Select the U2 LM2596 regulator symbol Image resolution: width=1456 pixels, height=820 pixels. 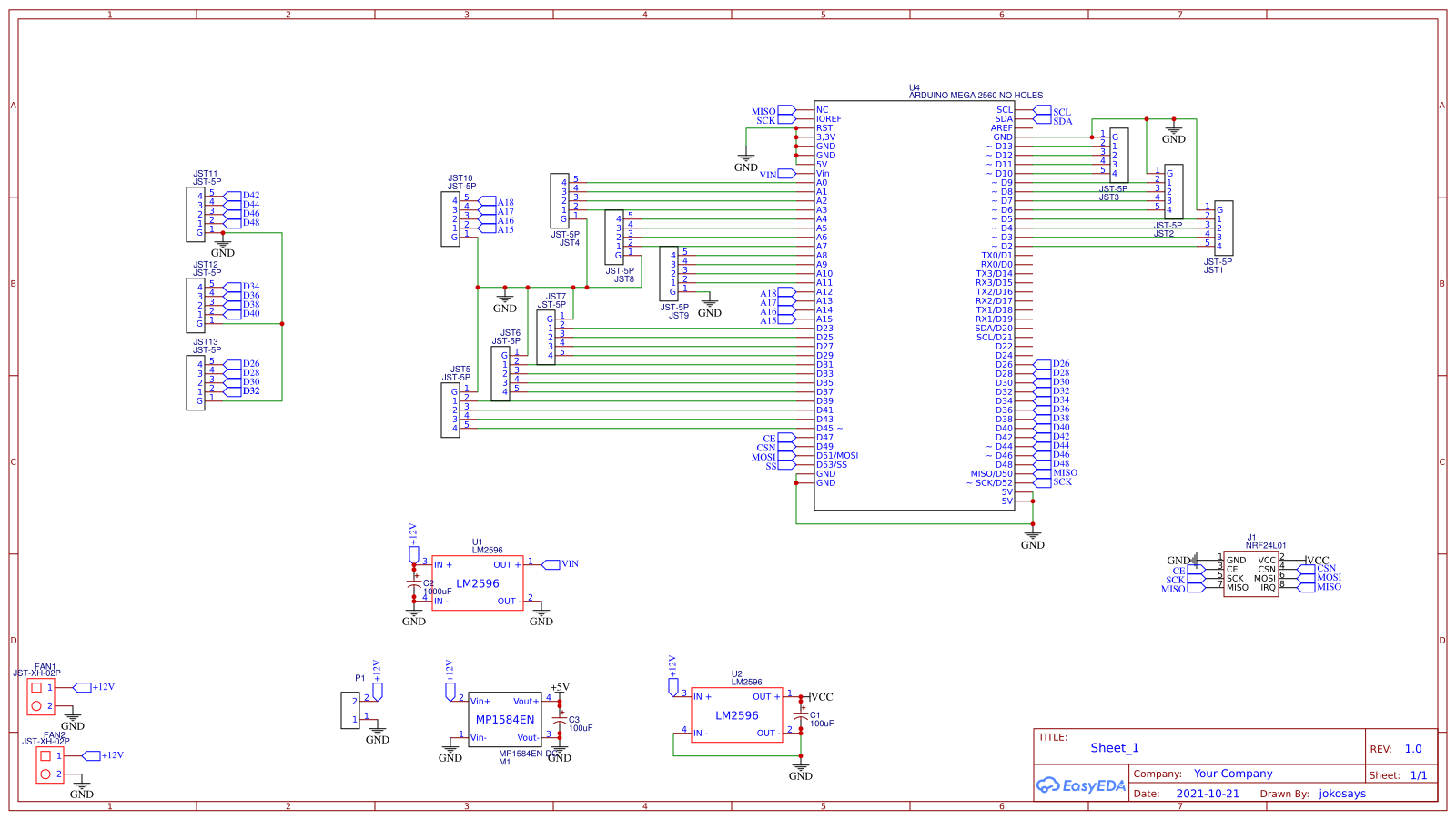737,715
